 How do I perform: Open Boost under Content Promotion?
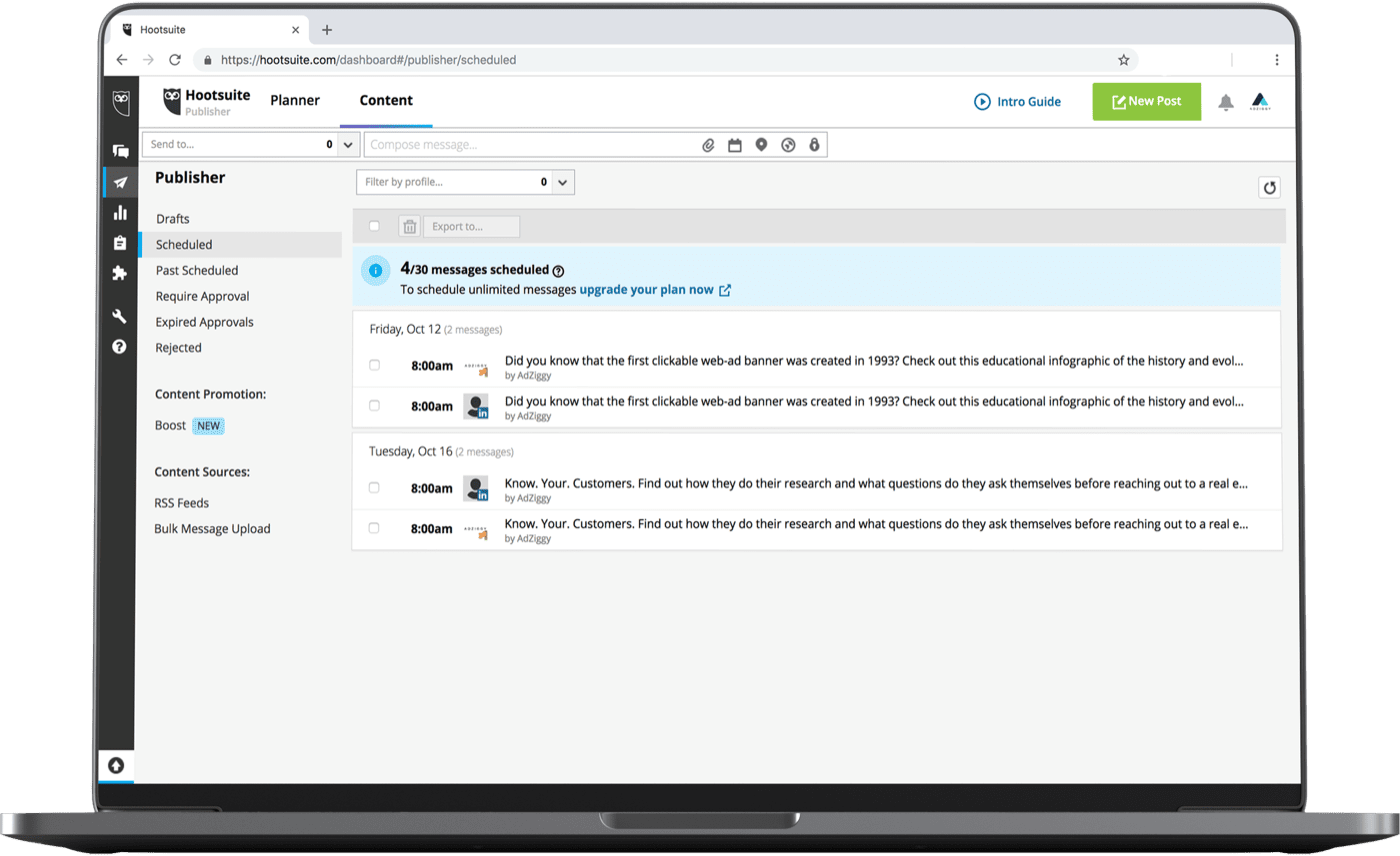pyautogui.click(x=170, y=426)
